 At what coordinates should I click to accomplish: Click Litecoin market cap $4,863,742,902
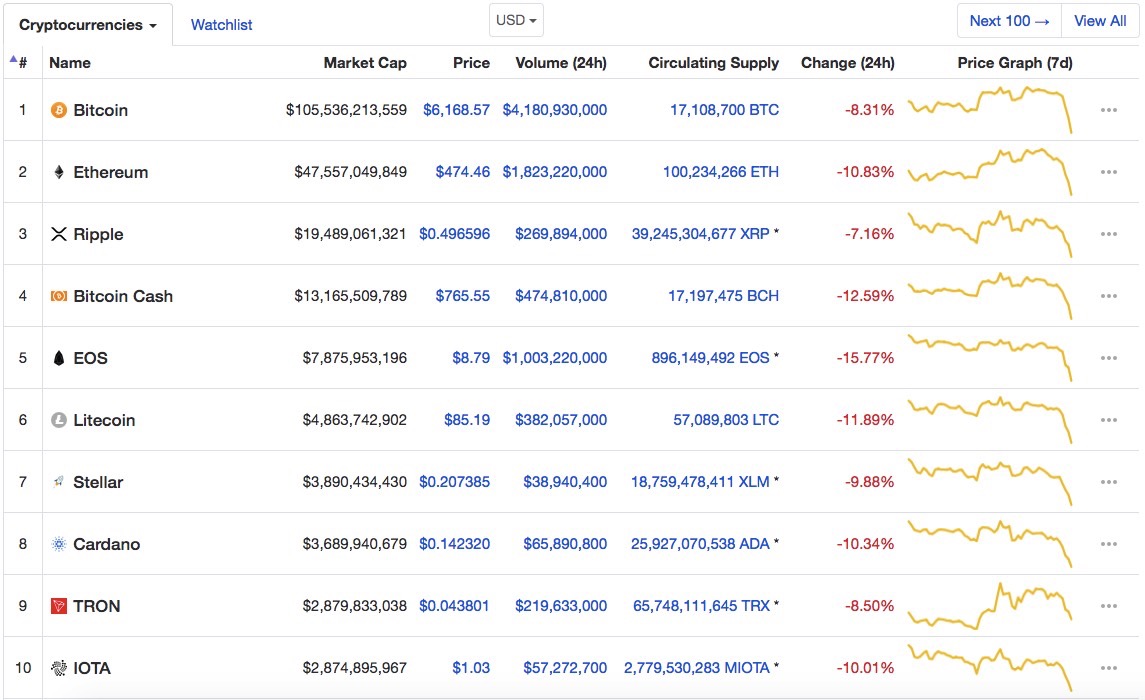click(355, 420)
